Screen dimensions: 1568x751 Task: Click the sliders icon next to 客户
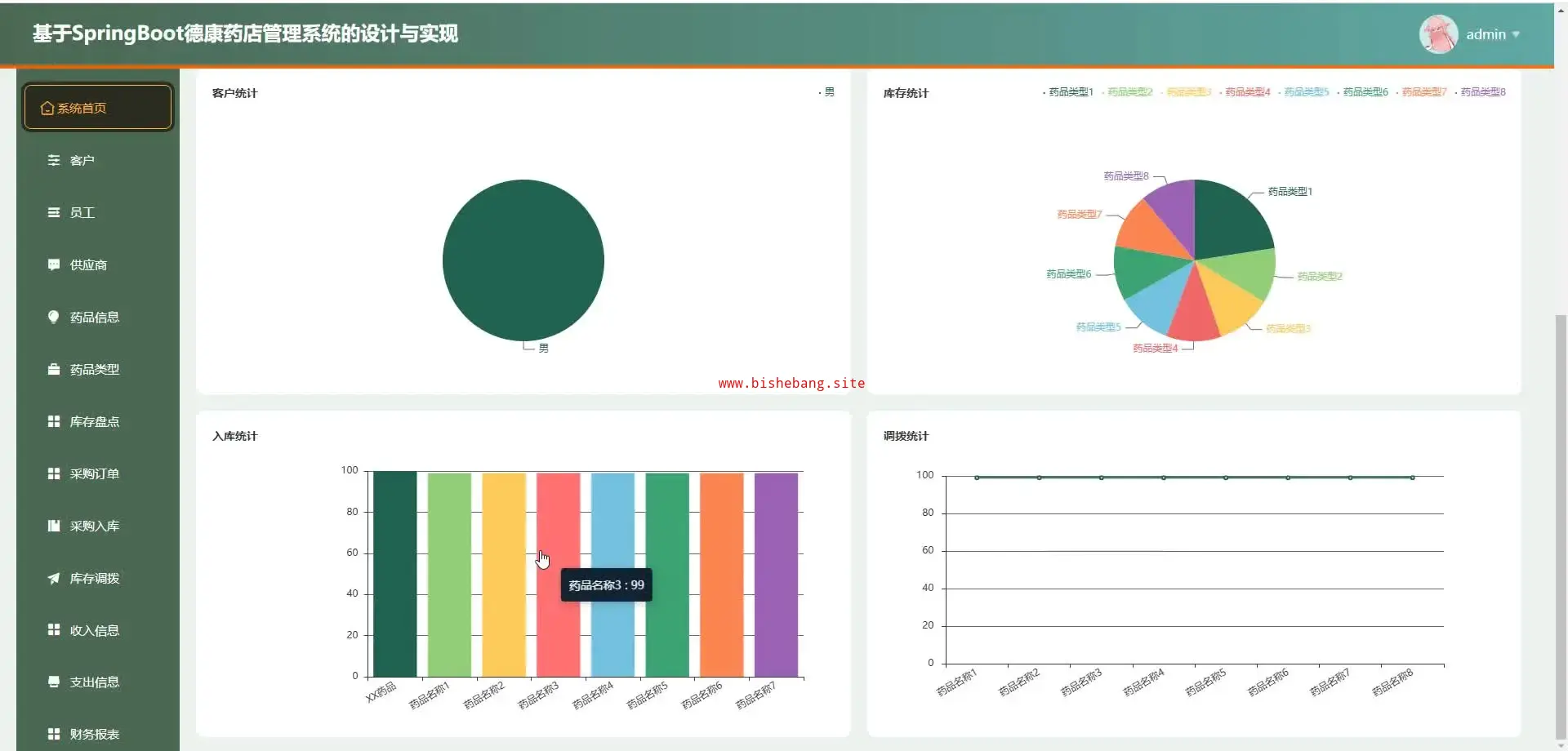(54, 161)
